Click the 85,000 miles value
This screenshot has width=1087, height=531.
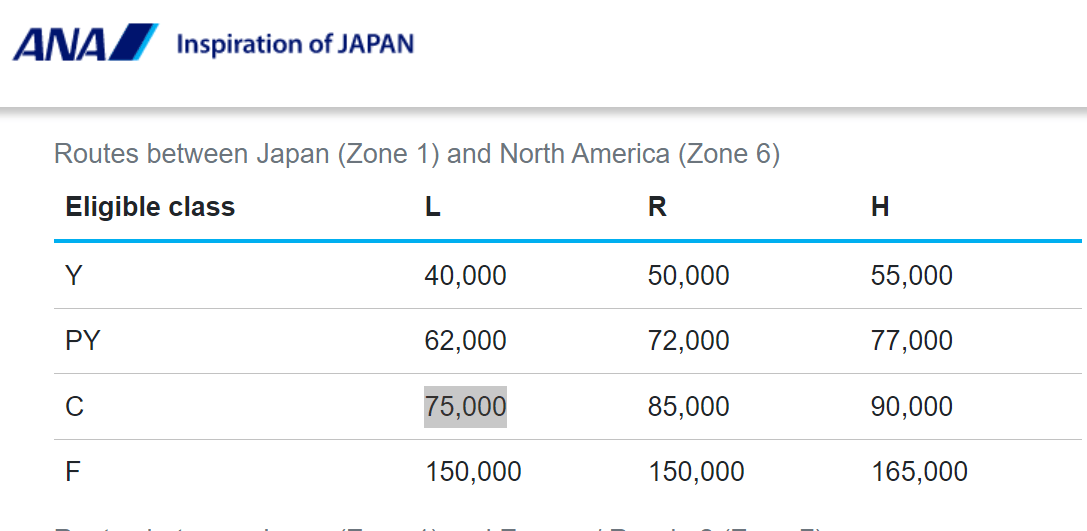(688, 407)
